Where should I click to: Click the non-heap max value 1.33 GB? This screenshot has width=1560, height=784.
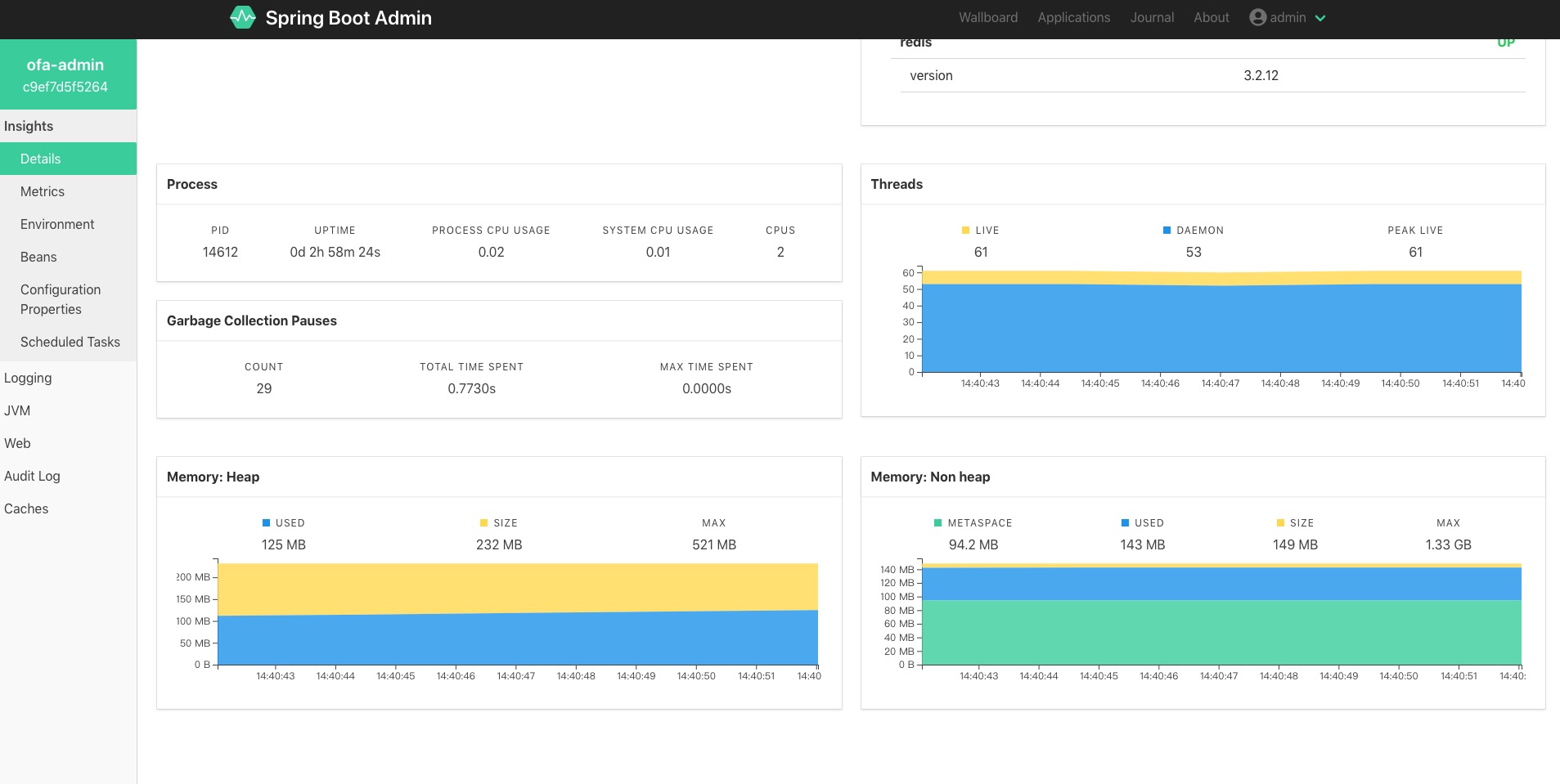point(1448,544)
